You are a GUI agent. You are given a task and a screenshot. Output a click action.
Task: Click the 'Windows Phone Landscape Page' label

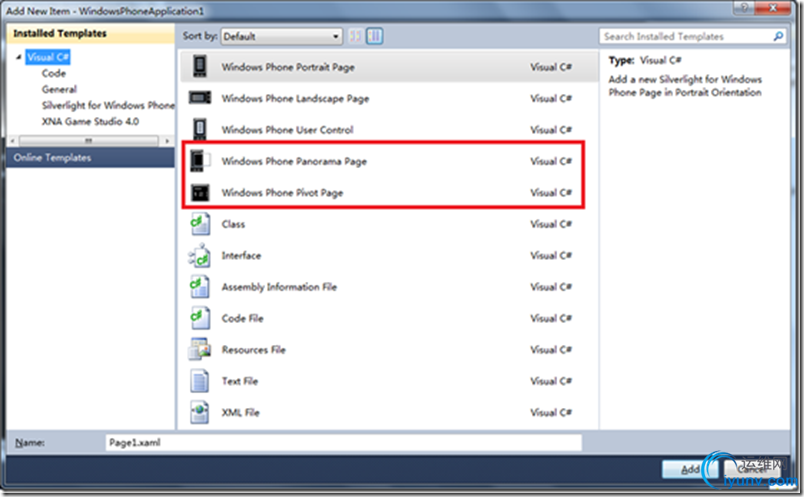coord(295,98)
